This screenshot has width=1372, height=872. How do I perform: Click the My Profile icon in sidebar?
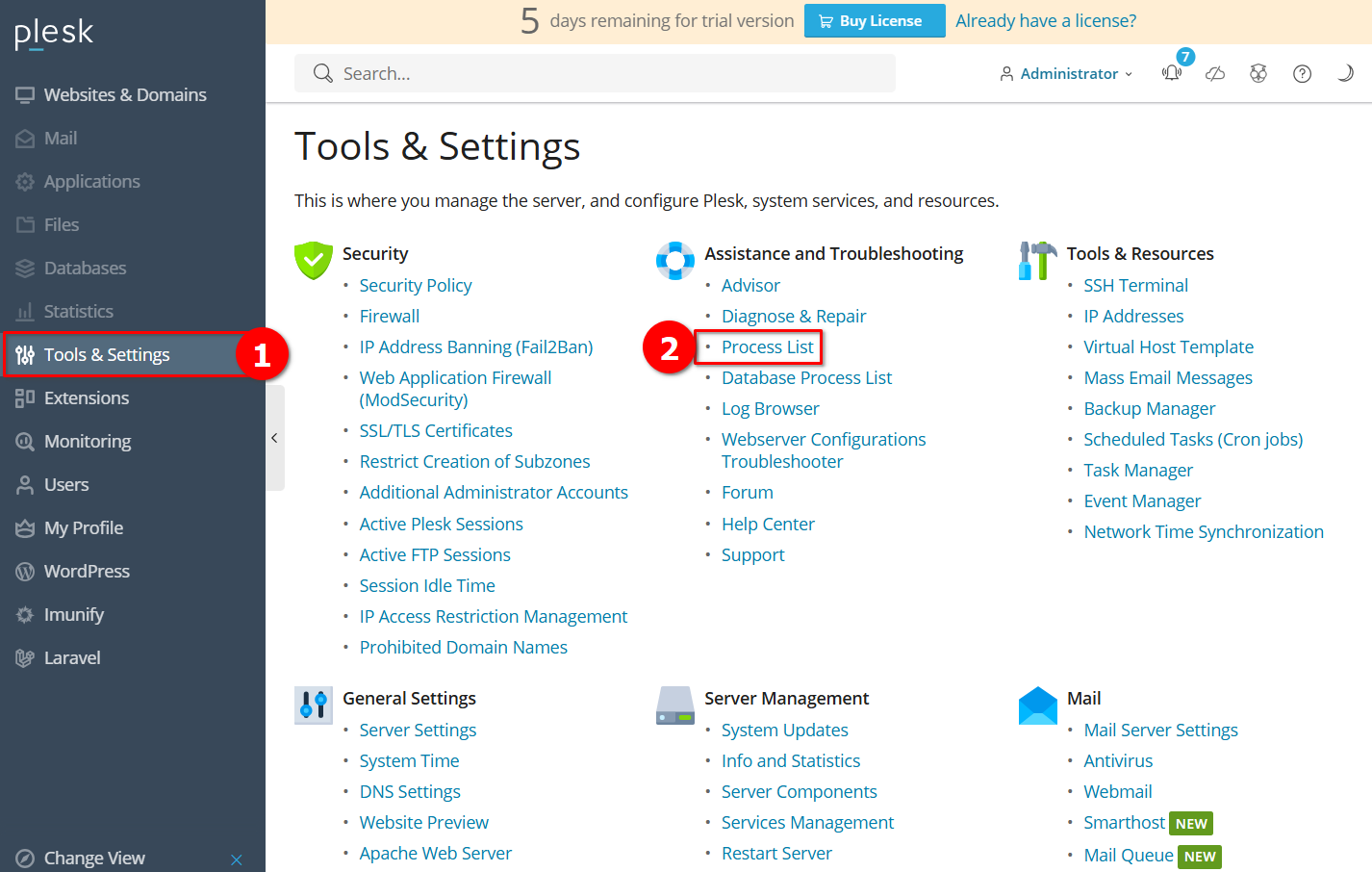click(25, 528)
